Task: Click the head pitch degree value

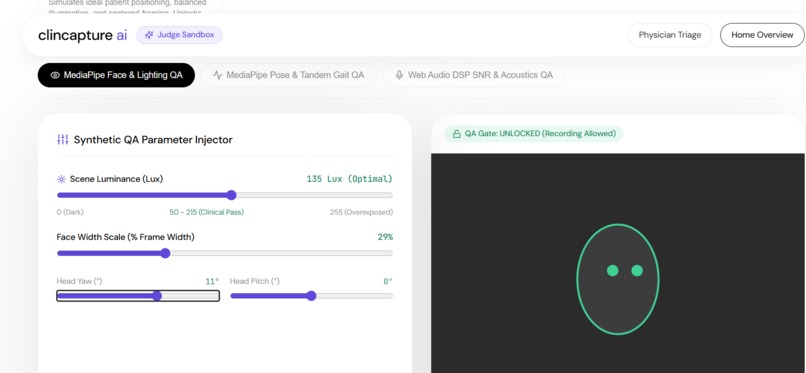Action: (x=388, y=282)
